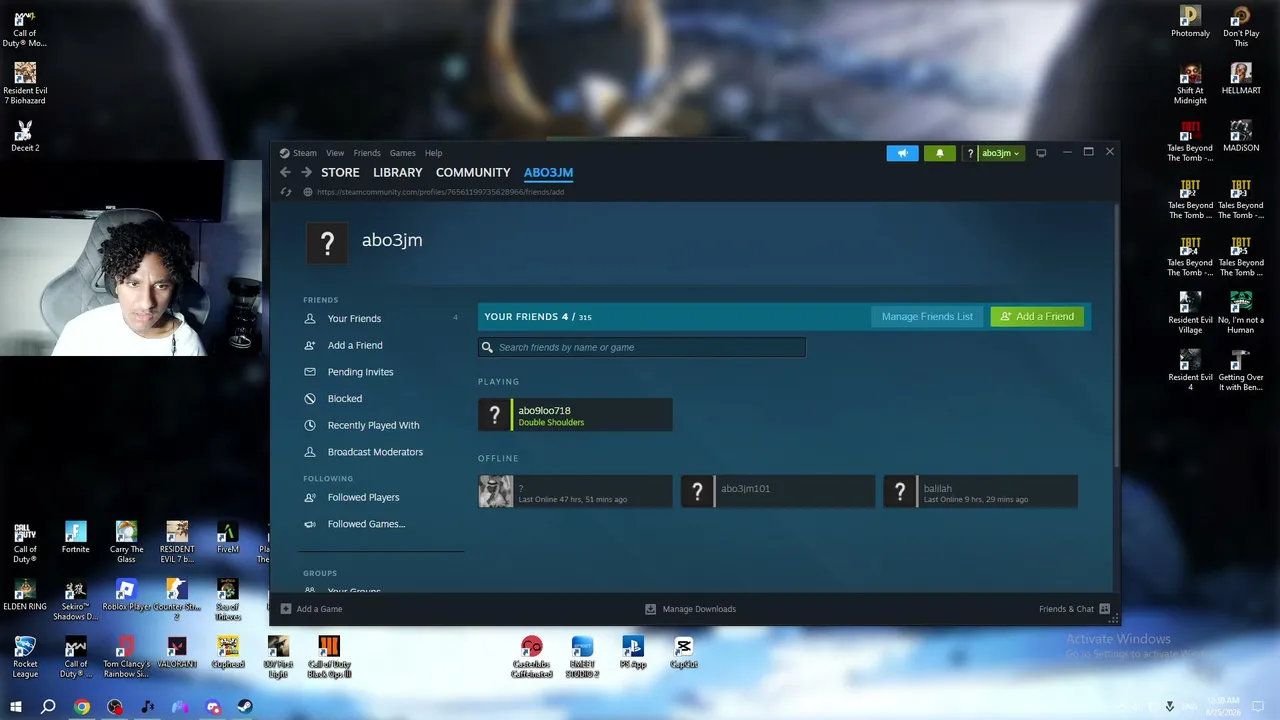Go to the LIBRARY tab
This screenshot has height=720, width=1280.
tap(398, 172)
